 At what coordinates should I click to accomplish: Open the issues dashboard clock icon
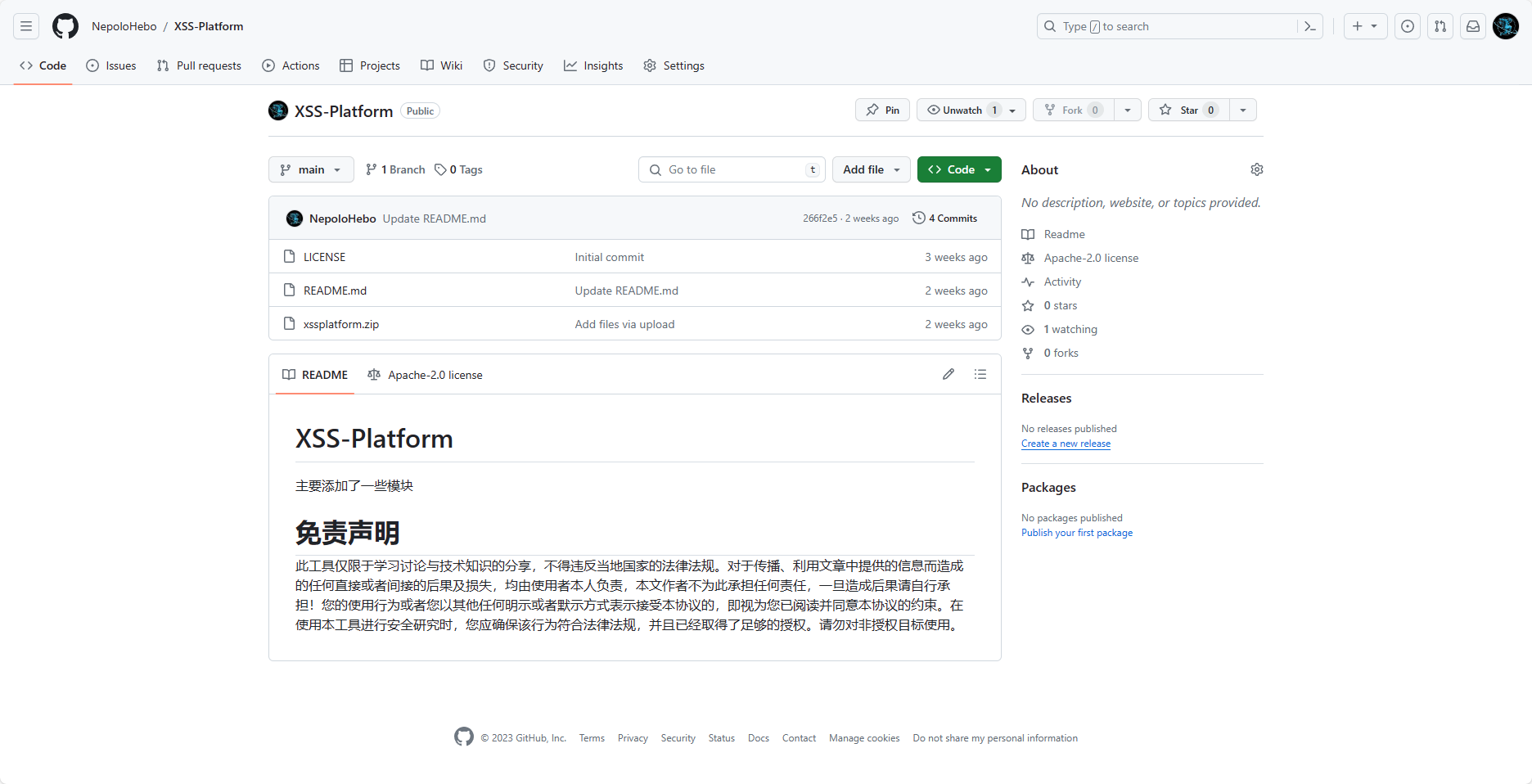pos(1408,26)
